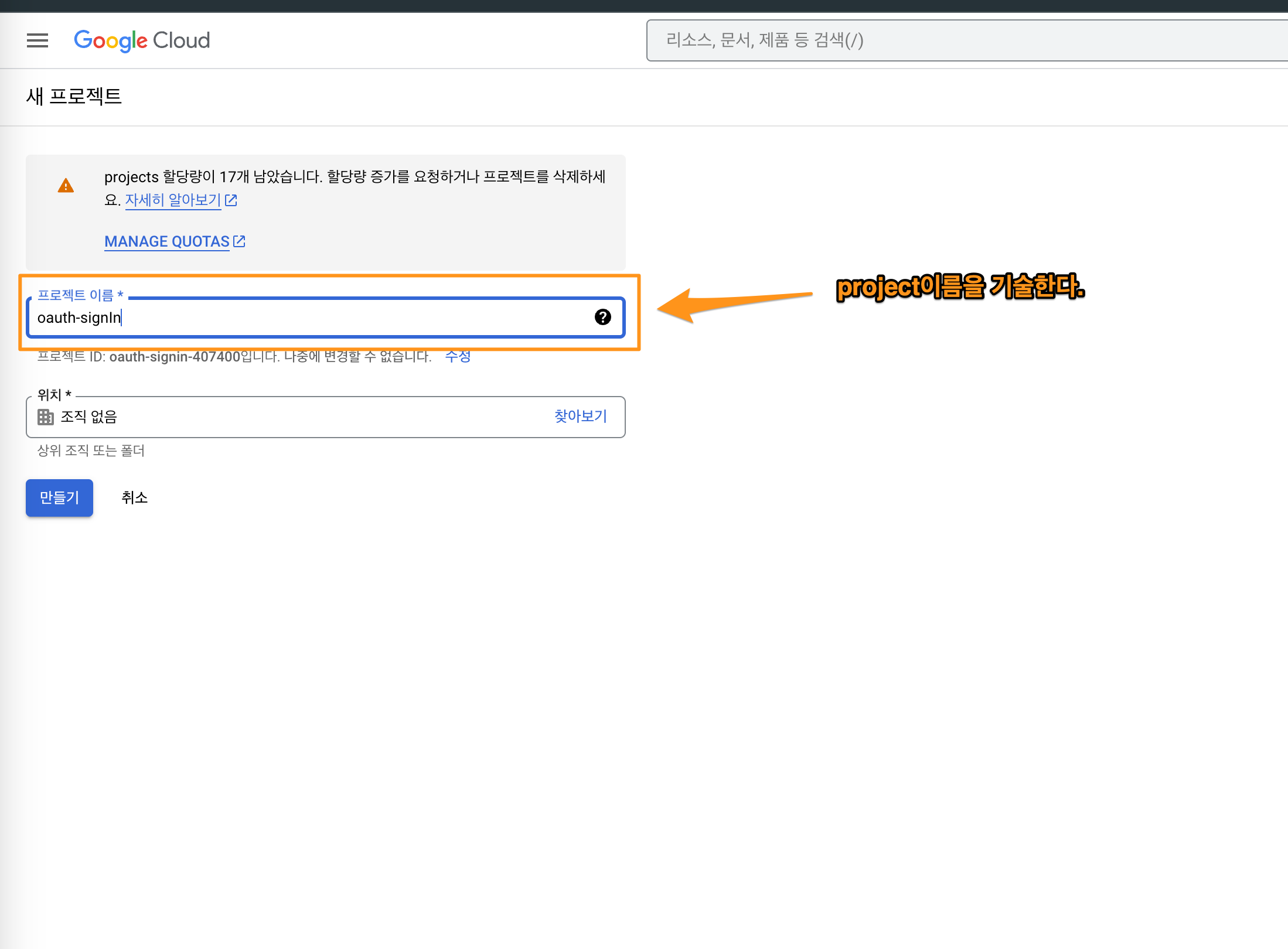Click 수정 to edit the project ID

pyautogui.click(x=458, y=356)
